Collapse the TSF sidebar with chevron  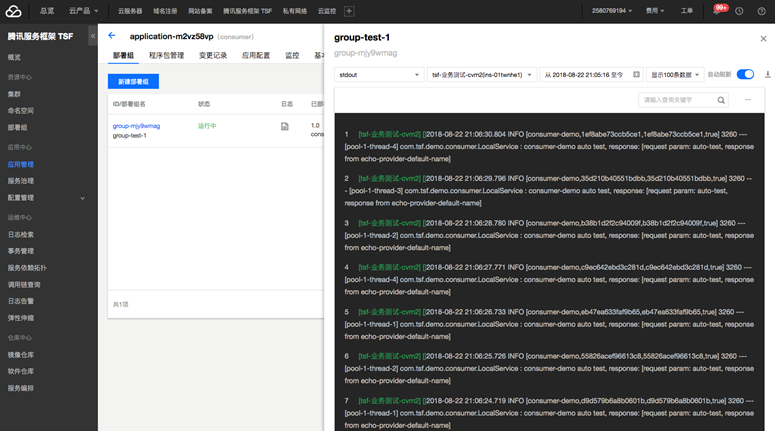click(x=93, y=36)
